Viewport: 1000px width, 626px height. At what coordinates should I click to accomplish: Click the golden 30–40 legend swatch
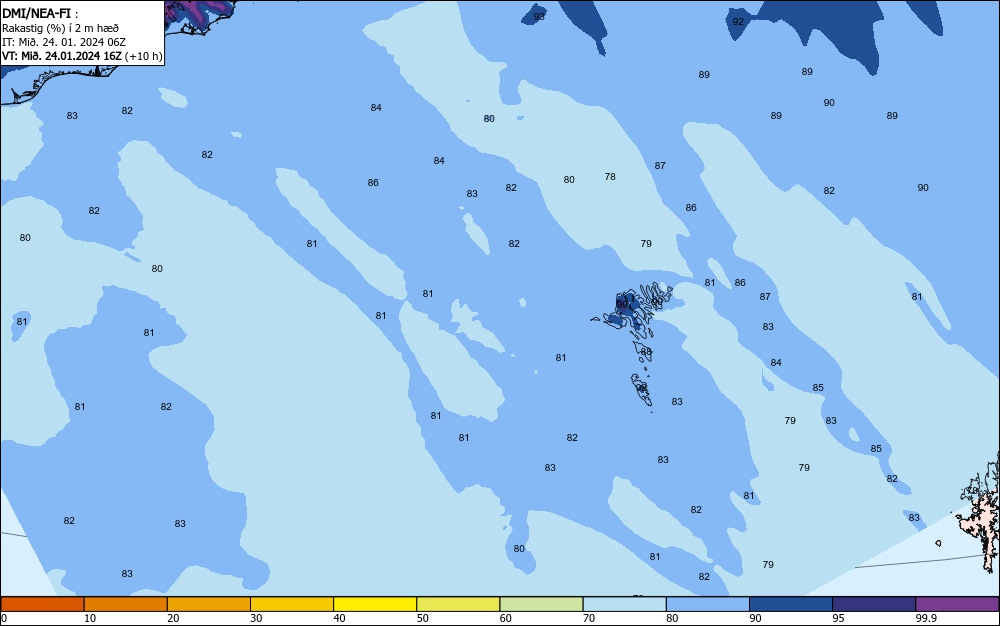click(x=292, y=604)
